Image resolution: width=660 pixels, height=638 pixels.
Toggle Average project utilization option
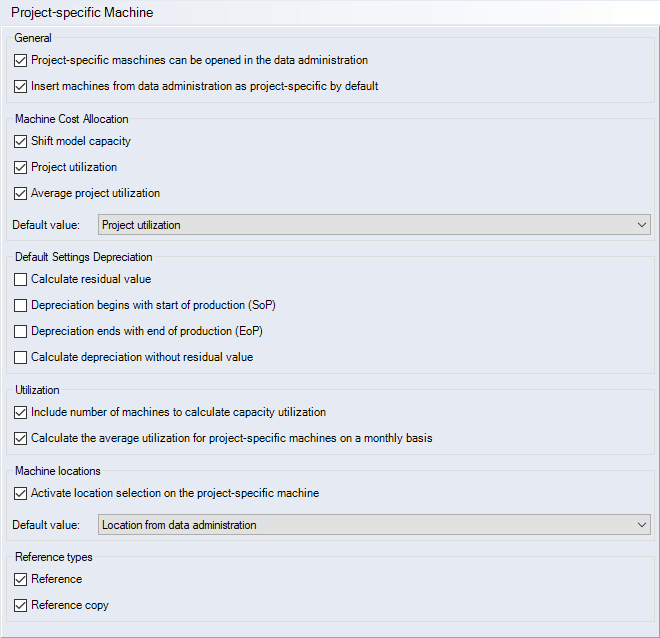(x=21, y=193)
